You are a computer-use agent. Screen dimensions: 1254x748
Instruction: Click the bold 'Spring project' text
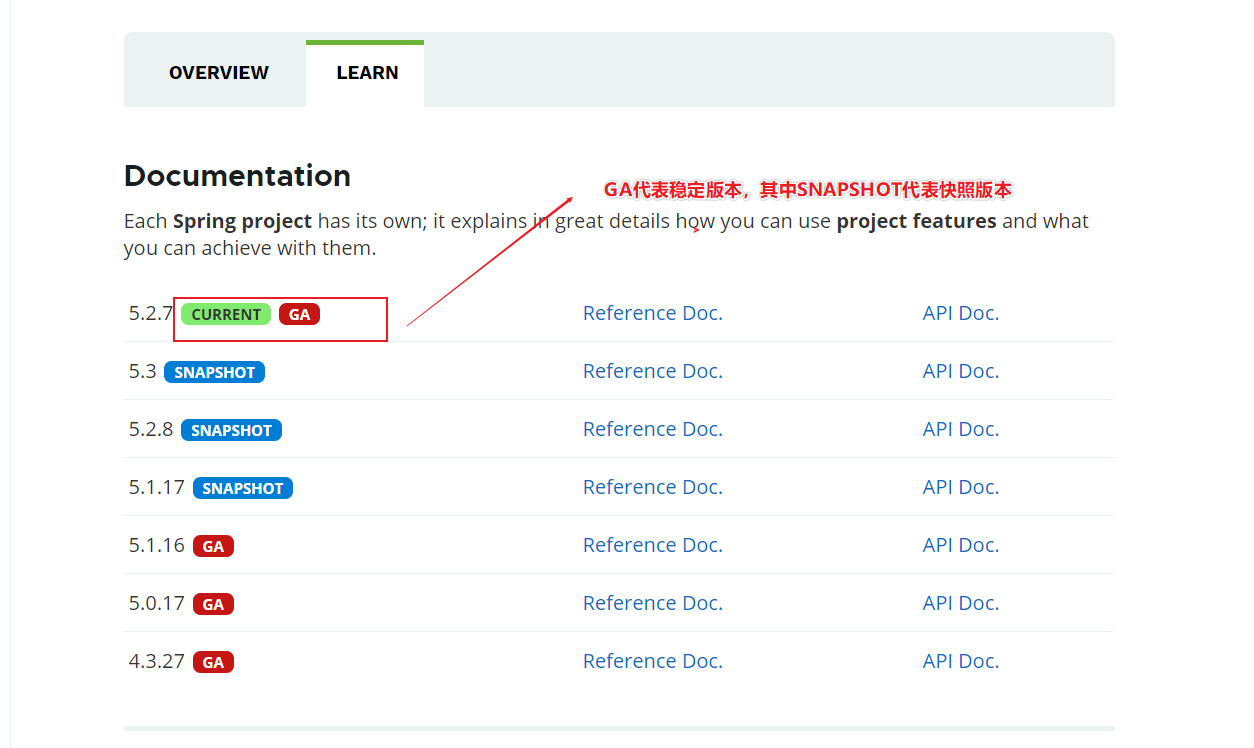(242, 221)
